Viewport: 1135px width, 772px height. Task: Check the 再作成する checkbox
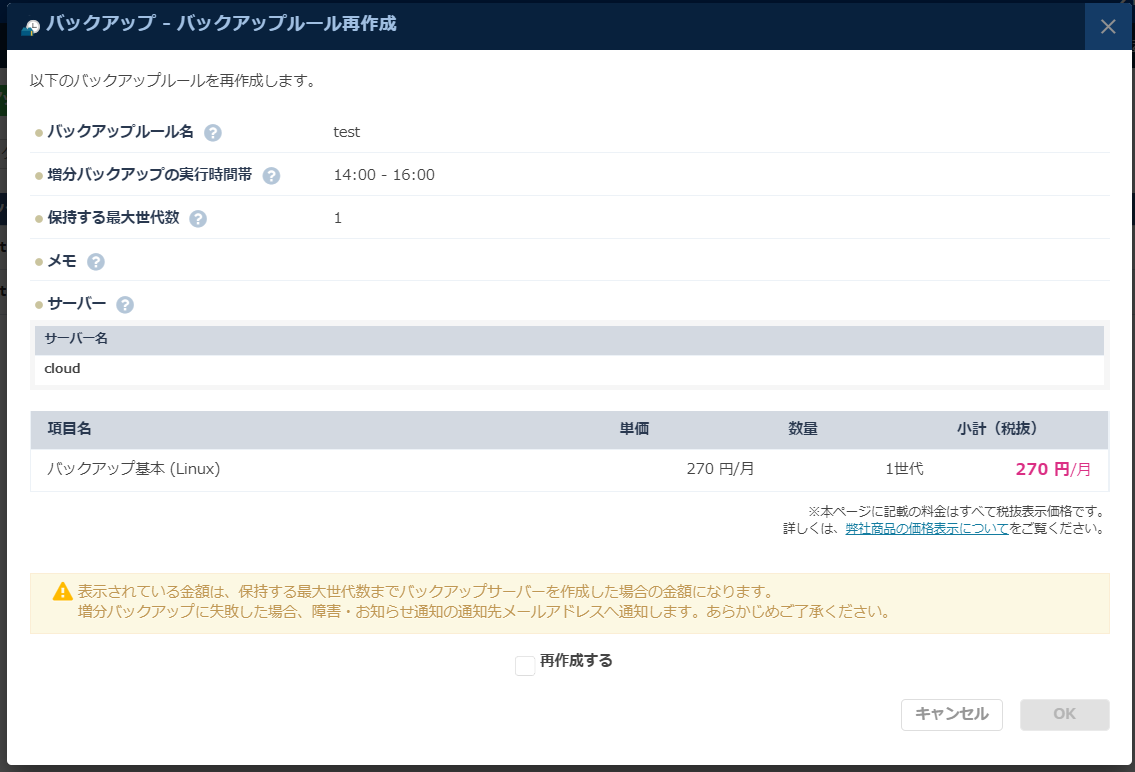(525, 664)
